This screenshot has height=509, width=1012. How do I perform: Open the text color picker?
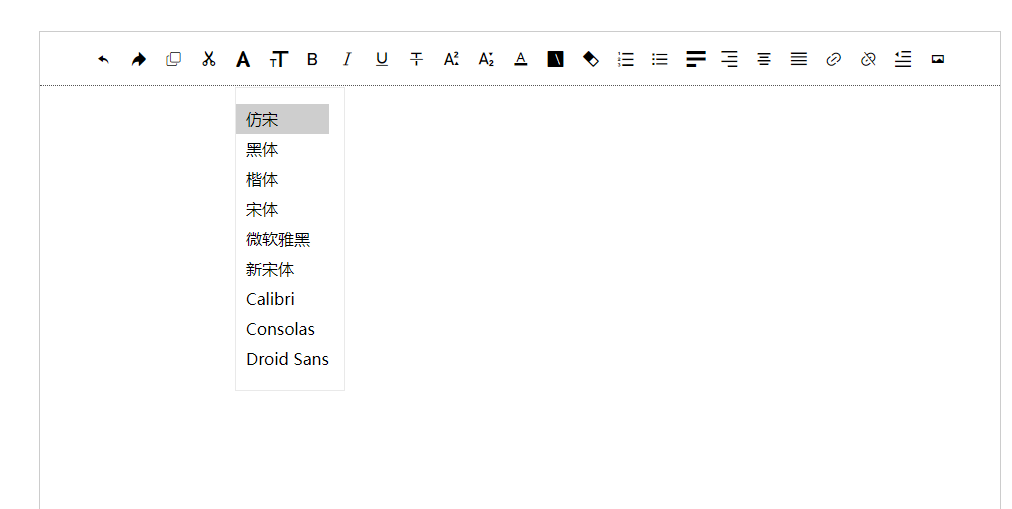point(521,59)
